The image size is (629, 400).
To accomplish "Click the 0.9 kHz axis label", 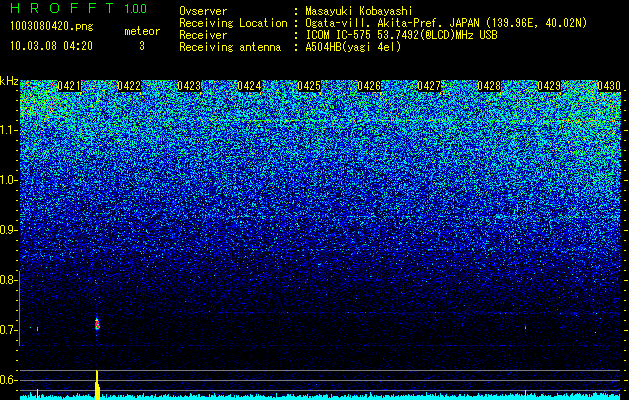I will pos(8,230).
